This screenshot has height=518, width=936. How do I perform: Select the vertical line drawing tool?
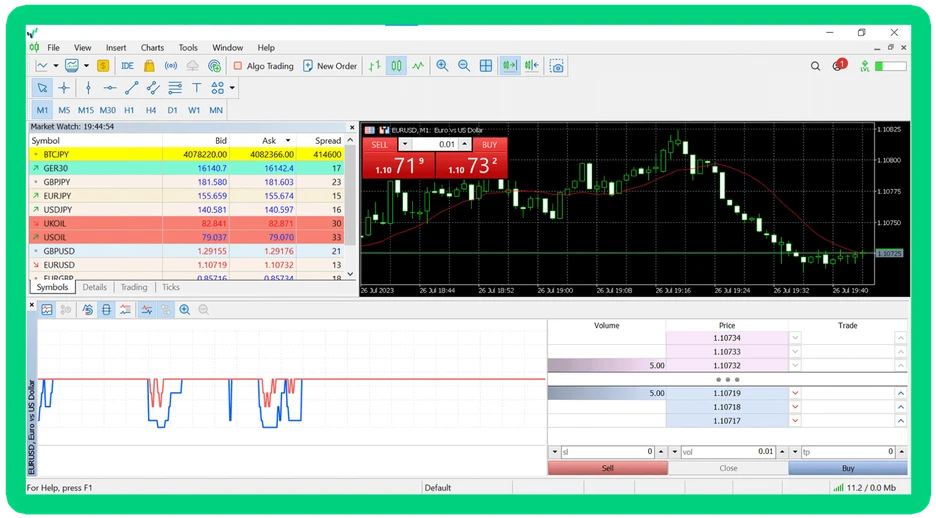point(88,88)
